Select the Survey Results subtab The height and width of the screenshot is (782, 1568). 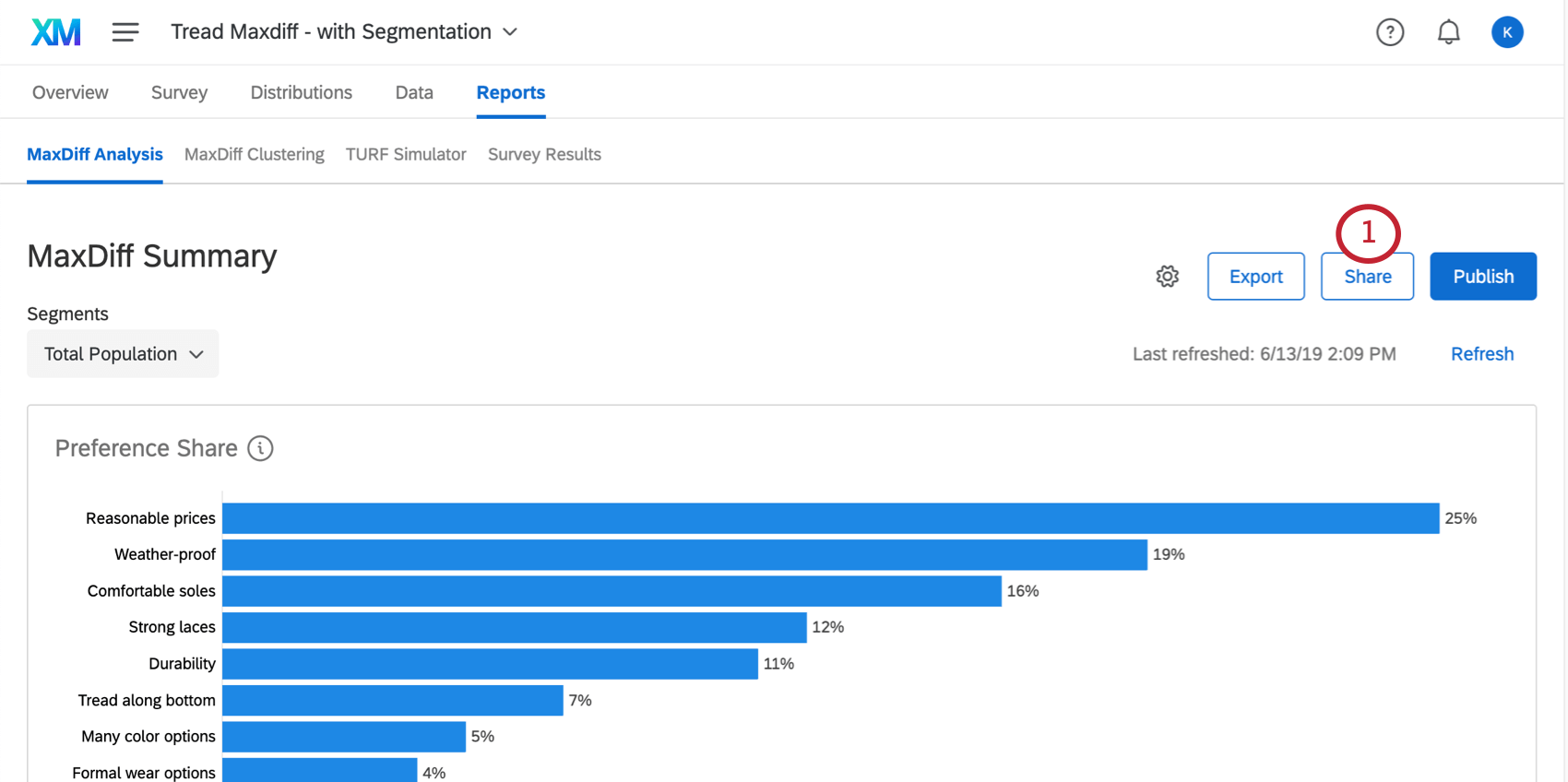544,154
